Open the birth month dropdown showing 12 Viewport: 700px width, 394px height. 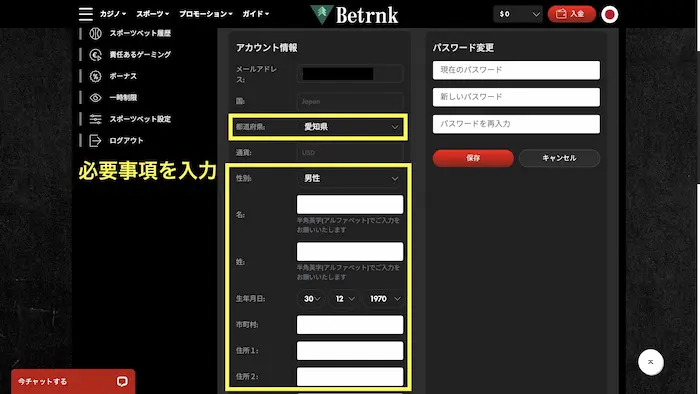click(344, 299)
